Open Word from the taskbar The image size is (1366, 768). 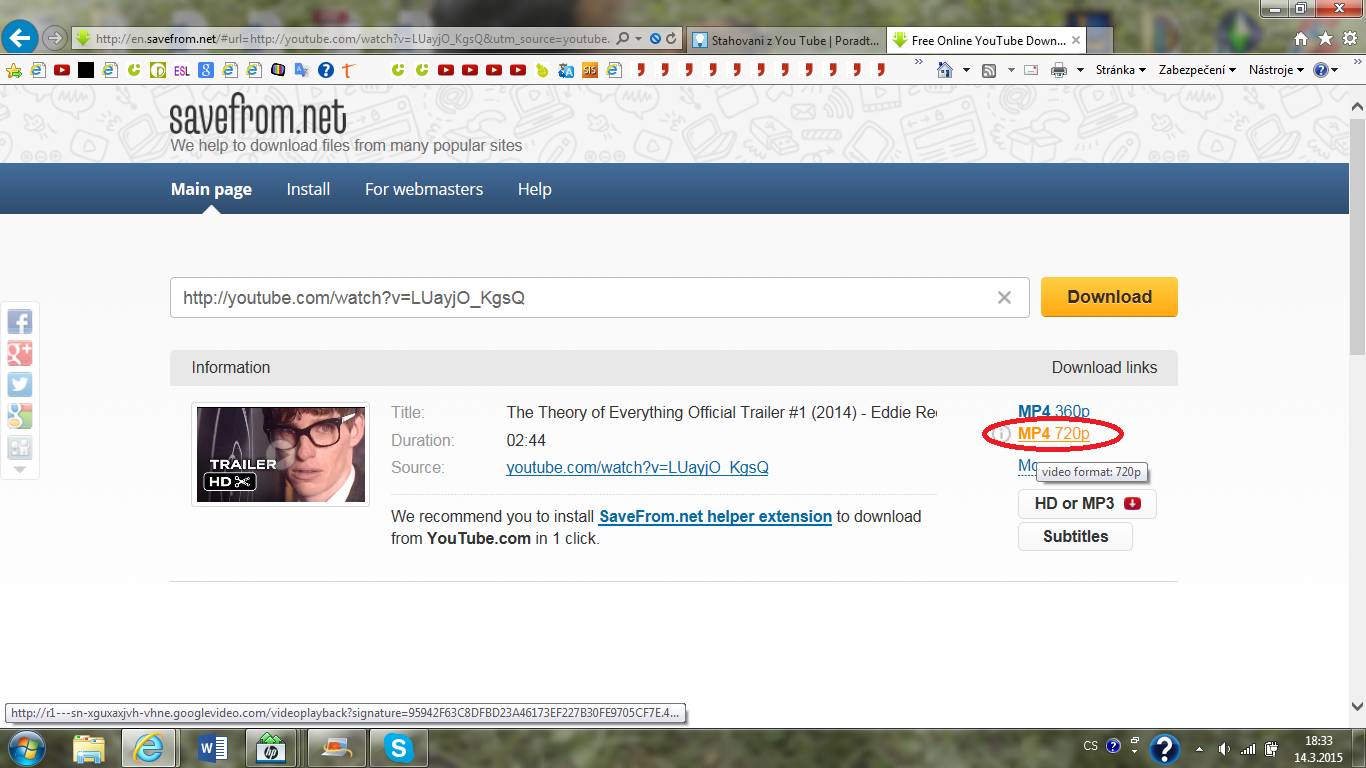pyautogui.click(x=213, y=747)
